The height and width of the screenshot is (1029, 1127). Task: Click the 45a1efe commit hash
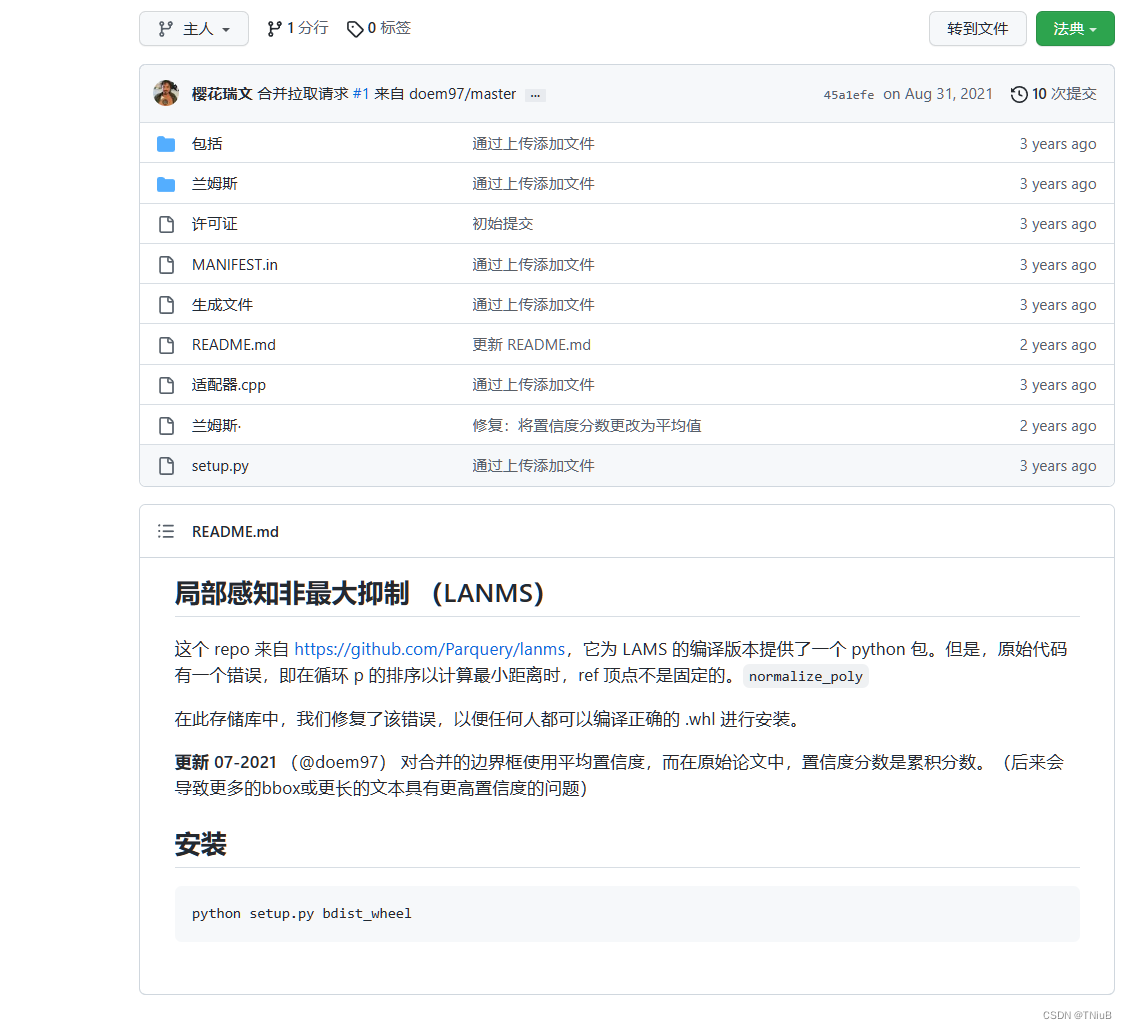click(x=849, y=94)
